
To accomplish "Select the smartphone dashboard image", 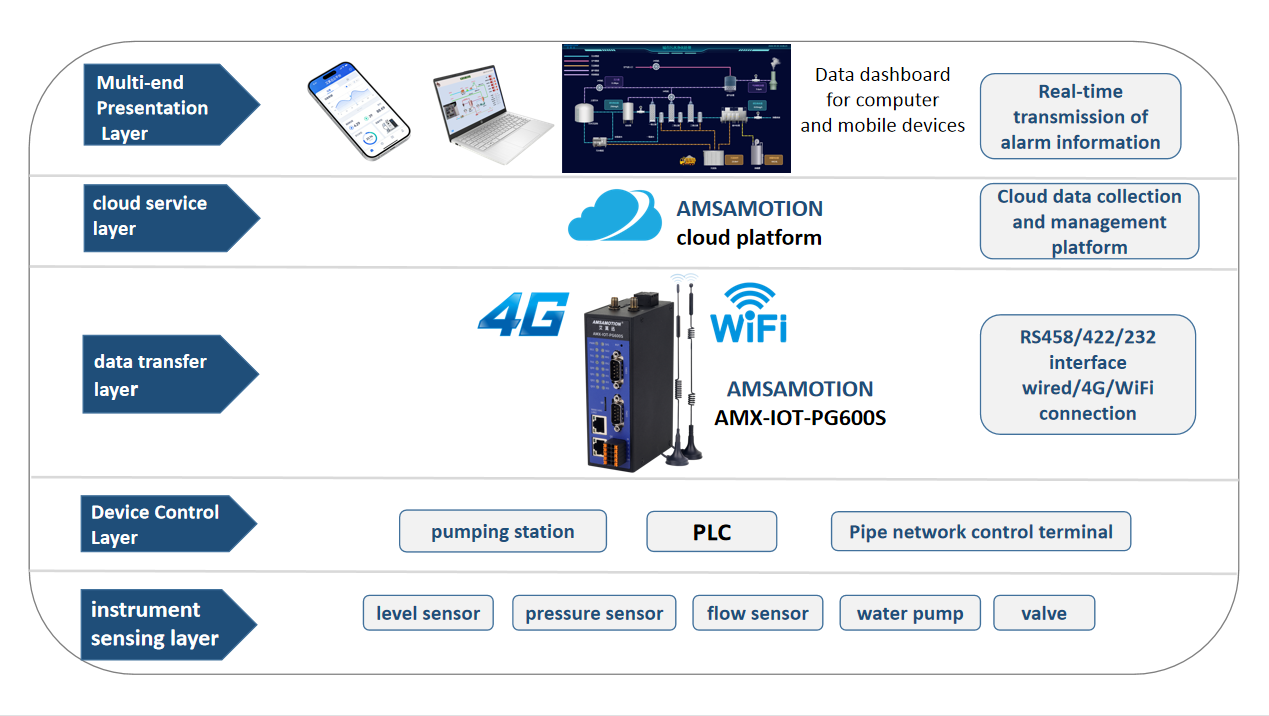I will click(359, 116).
